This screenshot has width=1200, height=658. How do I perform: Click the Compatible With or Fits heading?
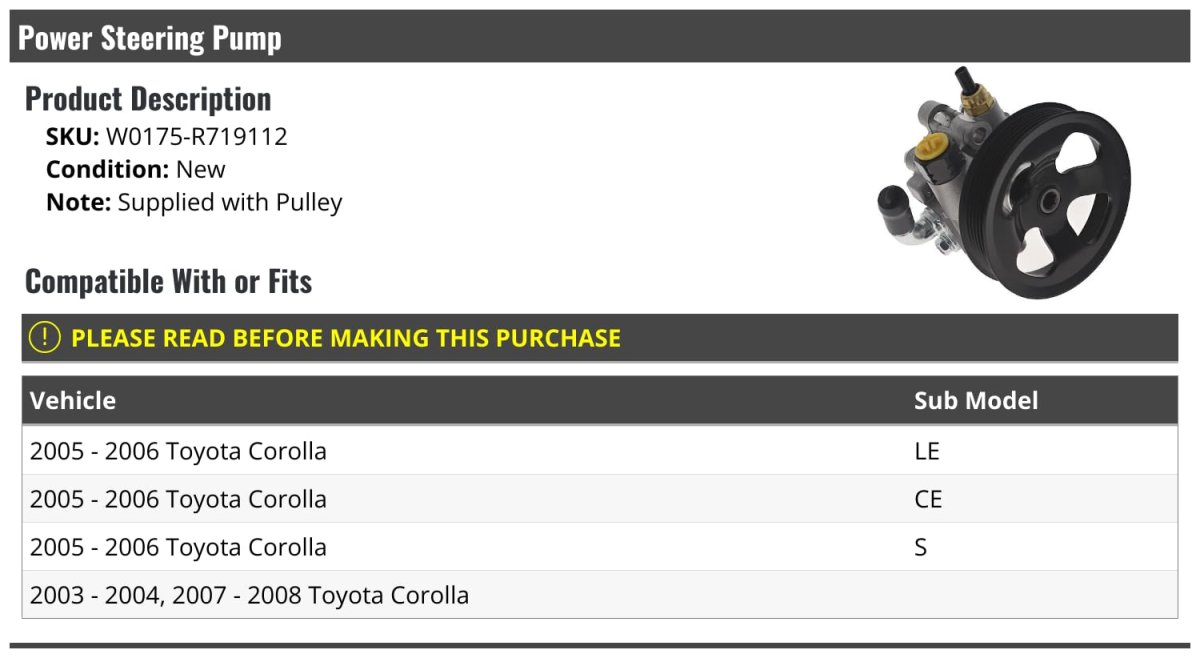click(168, 282)
